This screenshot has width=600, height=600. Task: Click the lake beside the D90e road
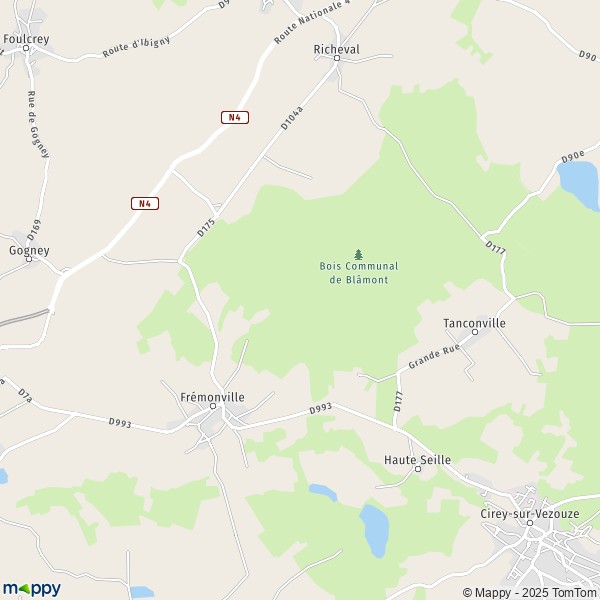click(580, 186)
